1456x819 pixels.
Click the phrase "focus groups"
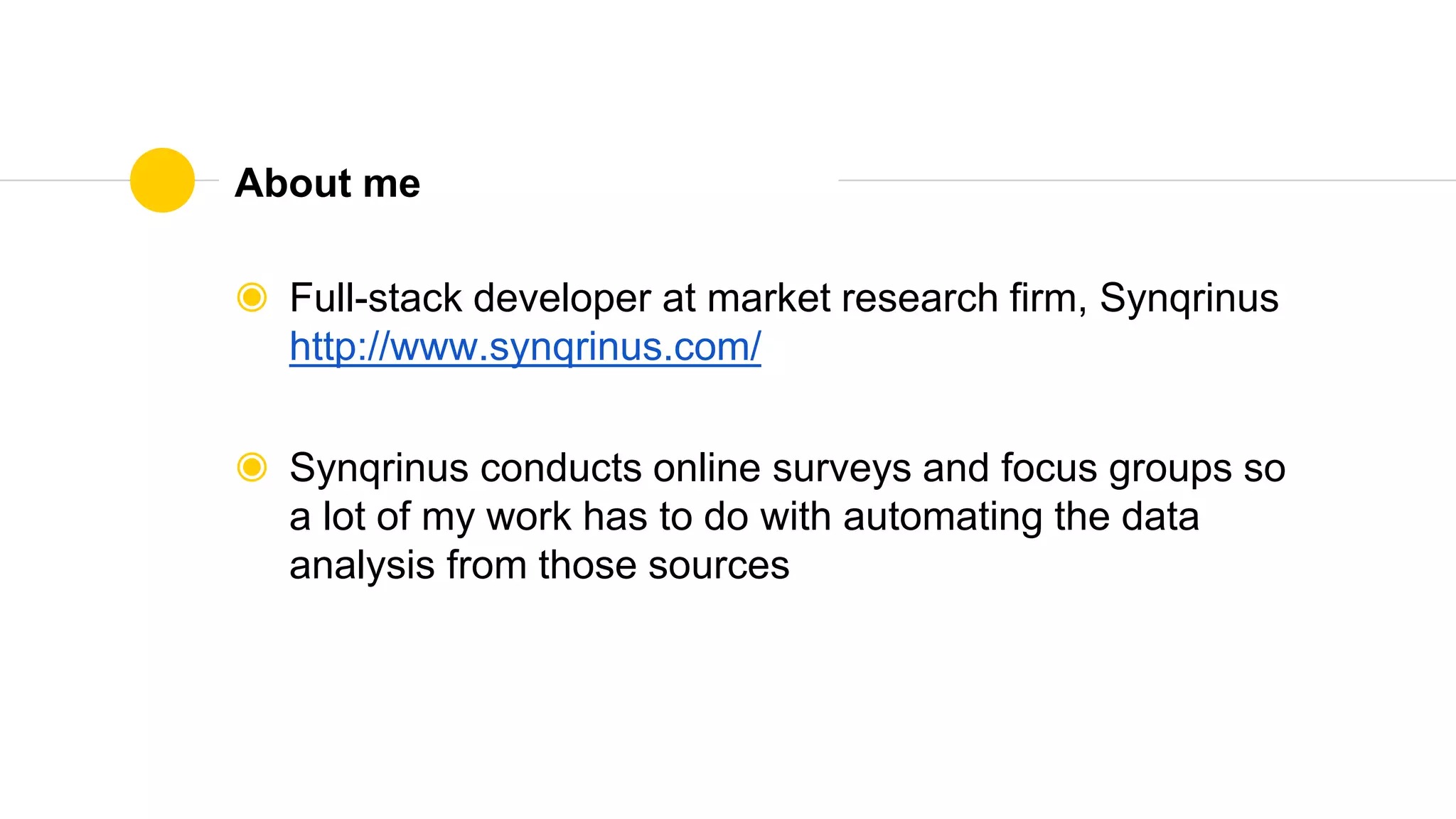(1116, 468)
